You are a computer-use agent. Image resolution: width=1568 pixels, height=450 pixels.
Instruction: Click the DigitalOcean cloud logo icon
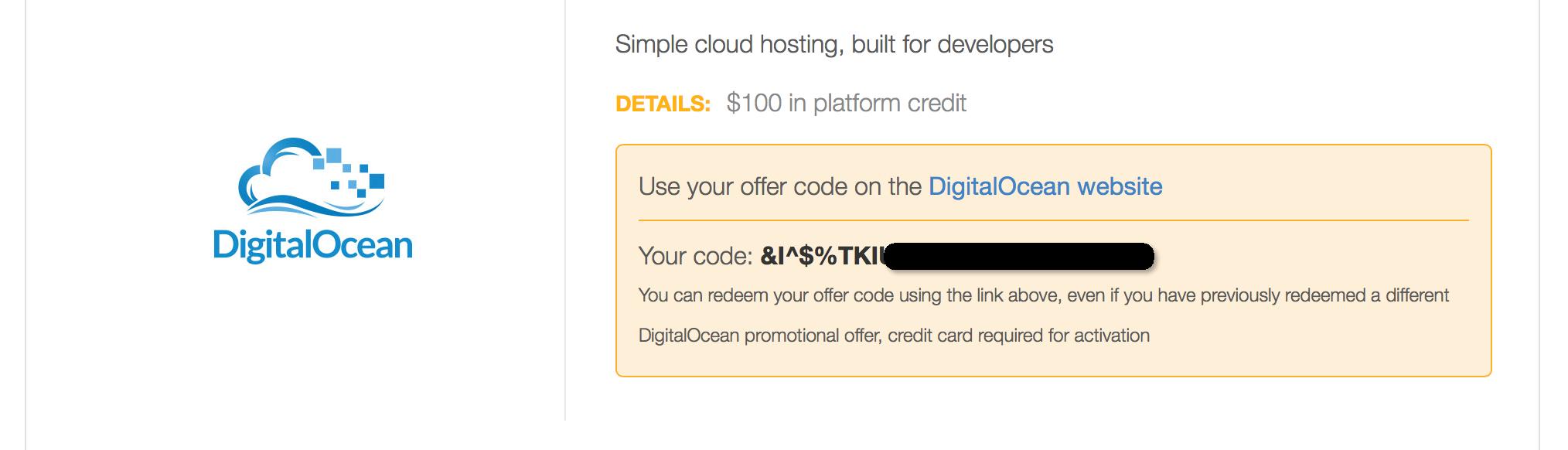pos(312,177)
